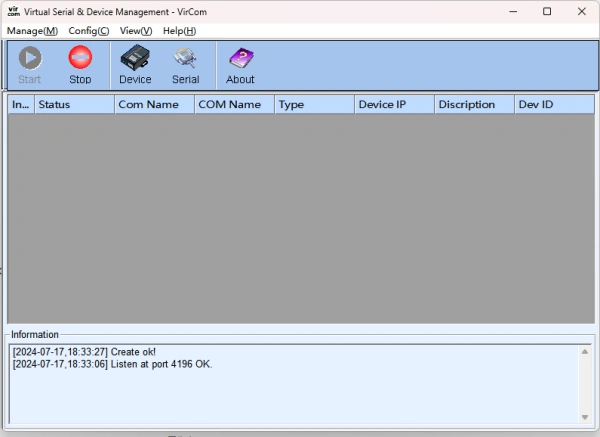This screenshot has width=600, height=437.
Task: Sort by the Status column header
Action: click(75, 104)
